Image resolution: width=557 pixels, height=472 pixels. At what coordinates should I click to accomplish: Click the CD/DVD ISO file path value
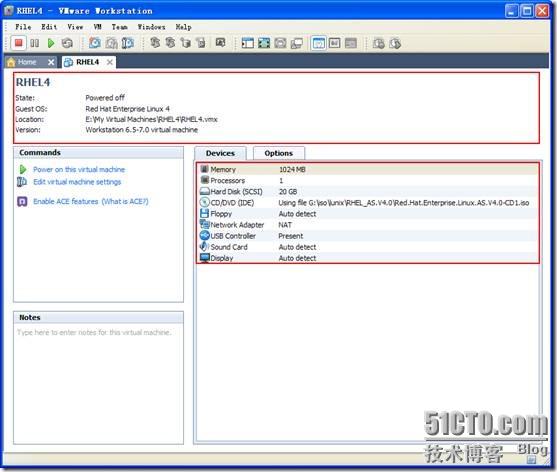404,202
